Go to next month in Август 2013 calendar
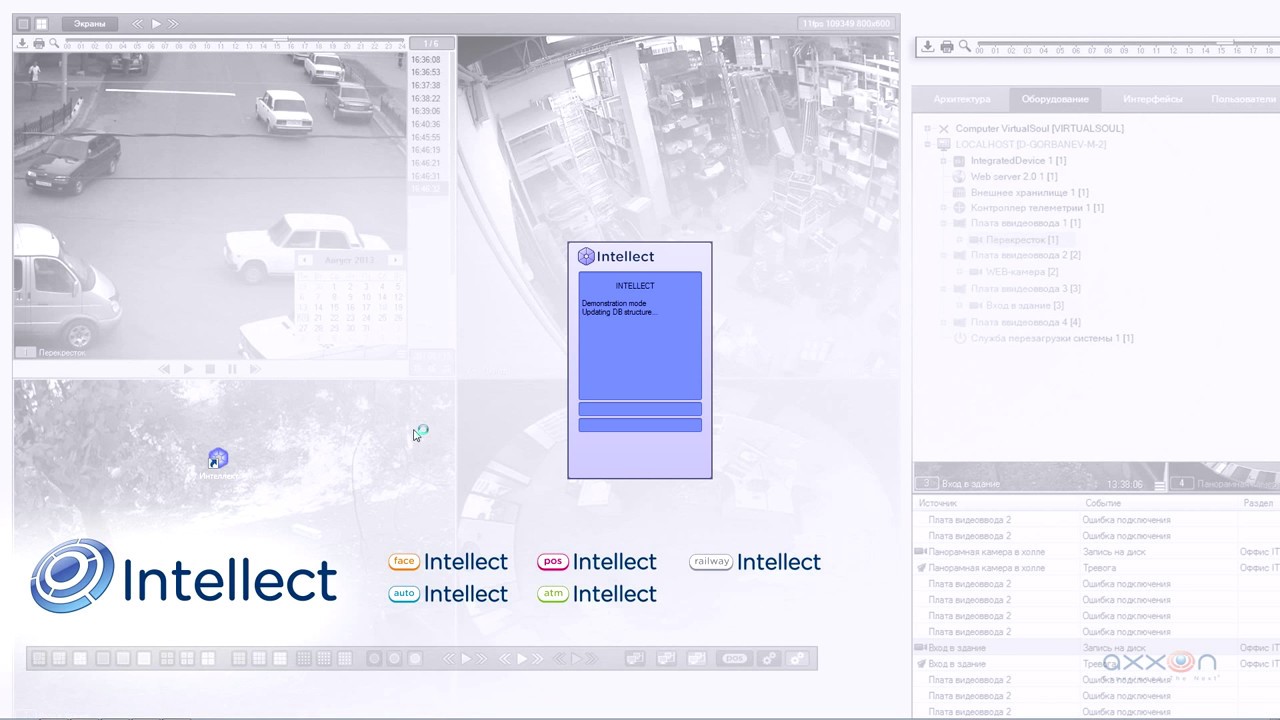This screenshot has width=1280, height=720. 395,260
